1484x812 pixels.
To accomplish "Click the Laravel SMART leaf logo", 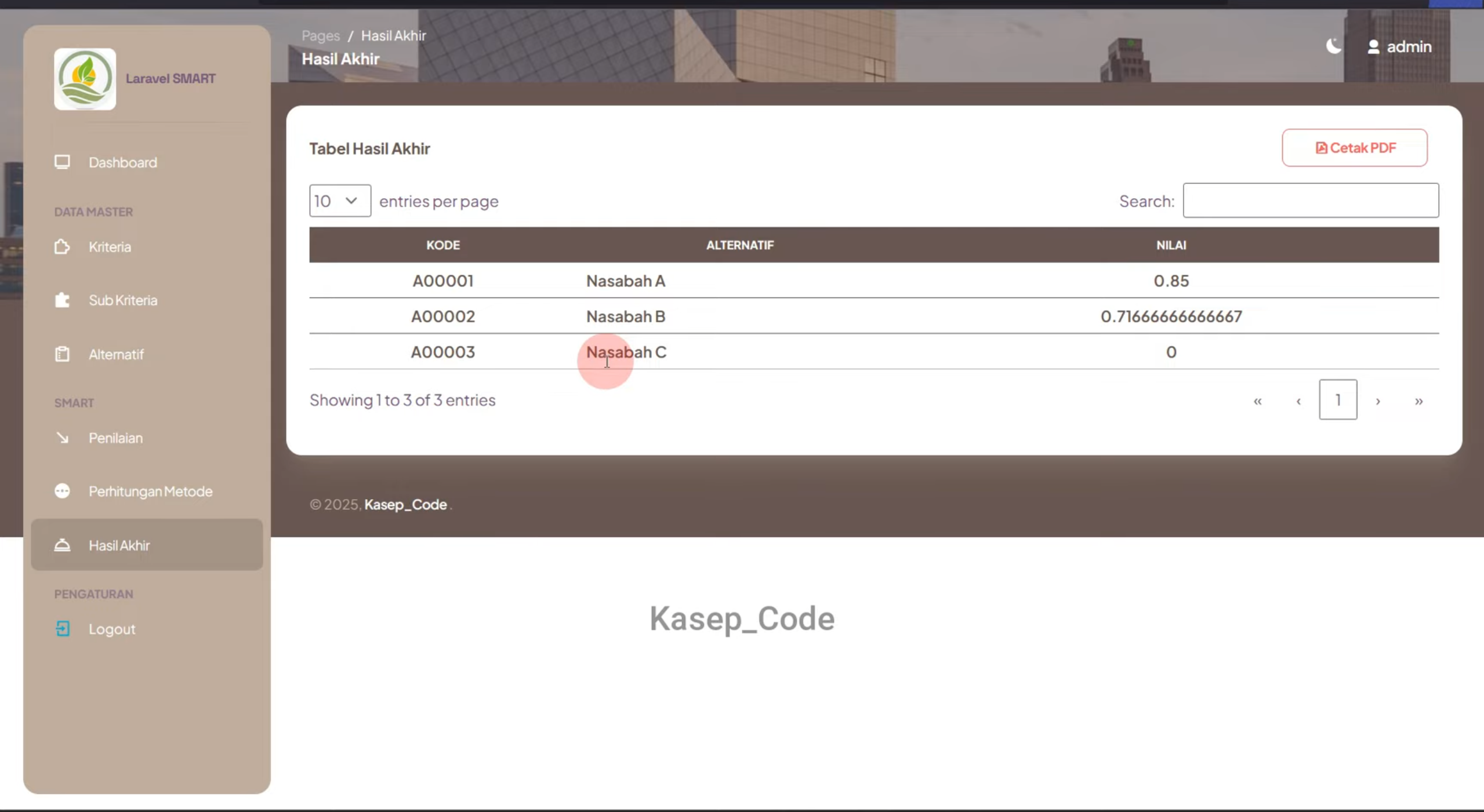I will (x=85, y=79).
